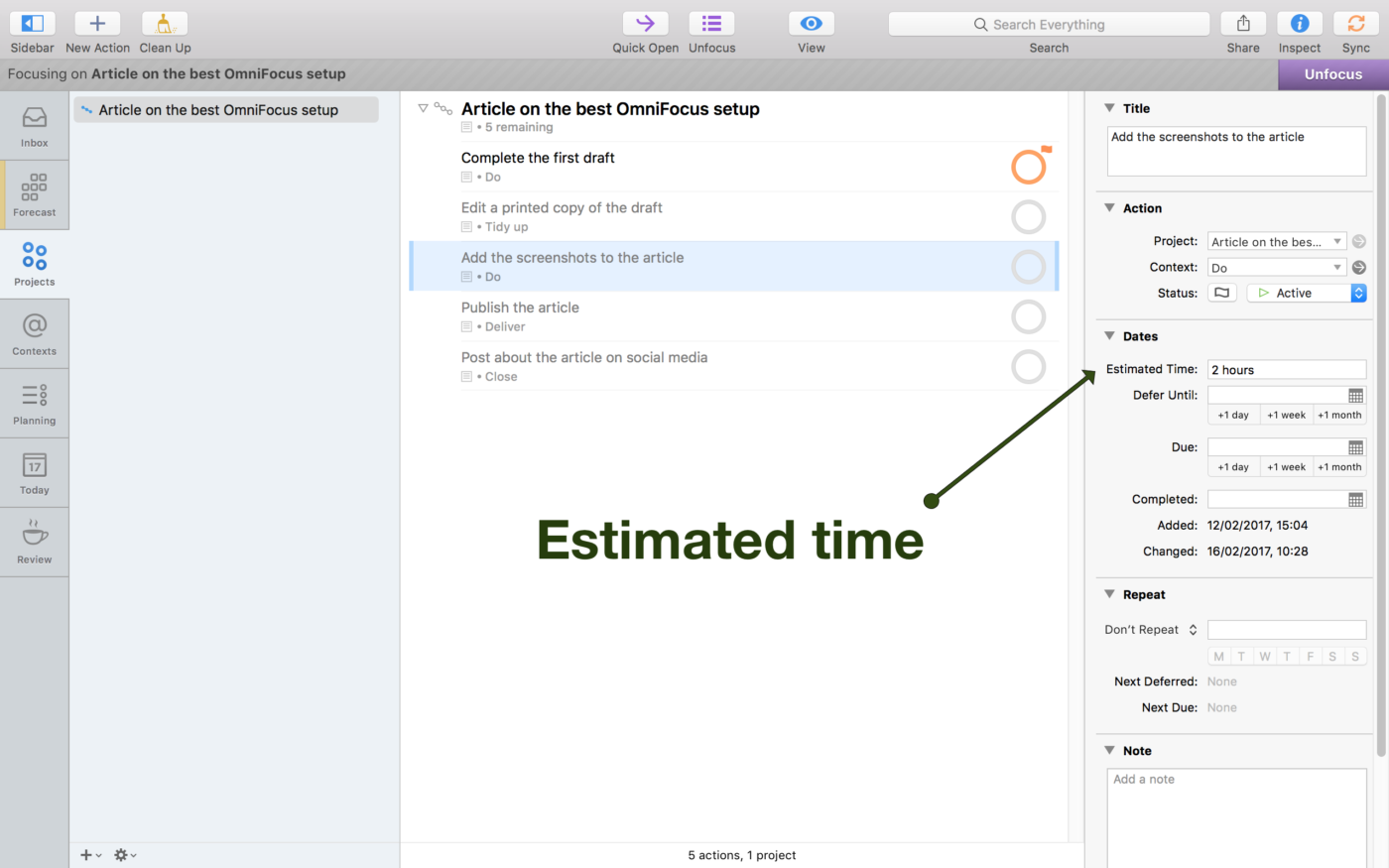Complete 'Complete the first draft' status circle

click(1029, 167)
